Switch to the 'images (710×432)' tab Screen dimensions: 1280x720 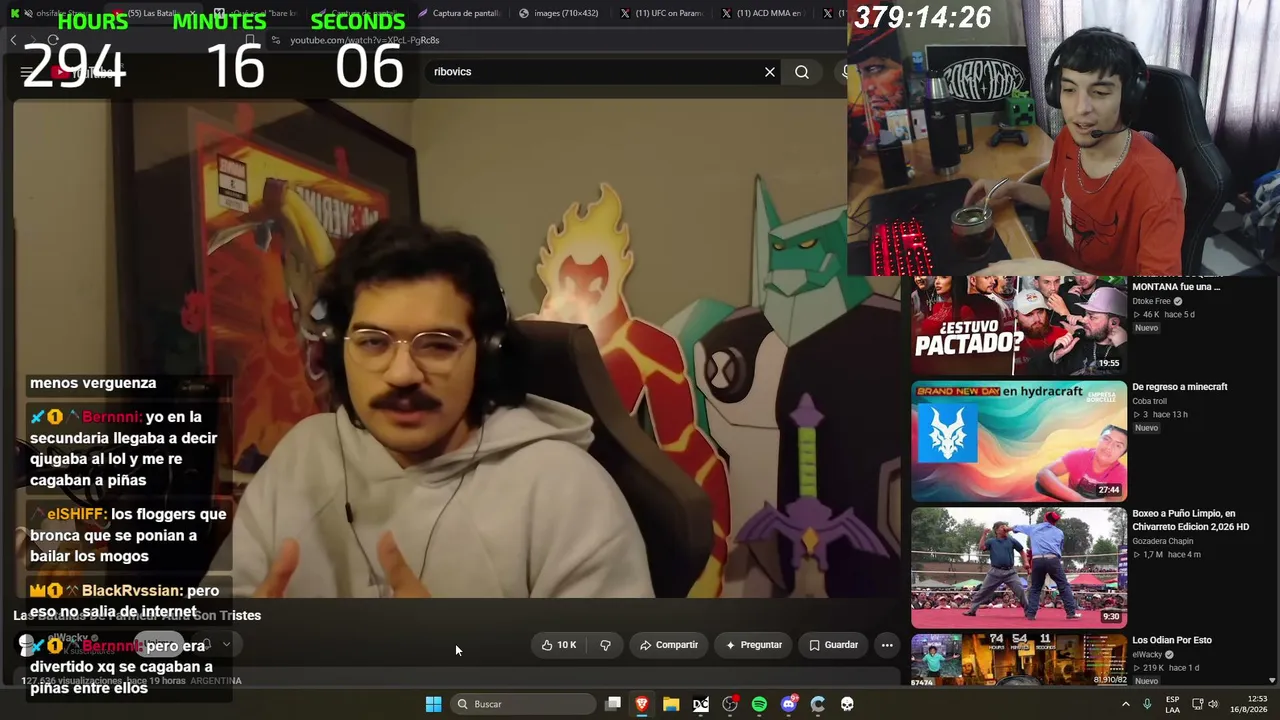[x=560, y=13]
